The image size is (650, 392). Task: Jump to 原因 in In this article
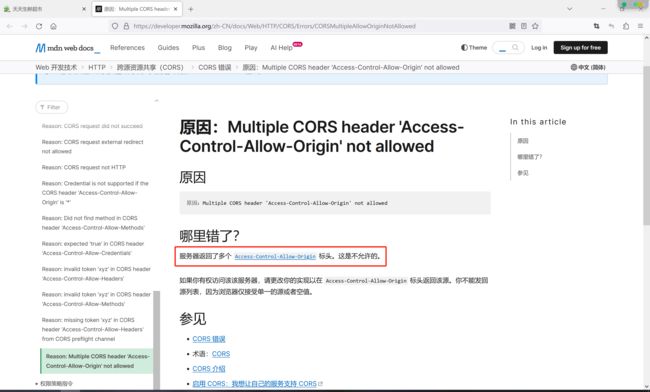click(523, 141)
